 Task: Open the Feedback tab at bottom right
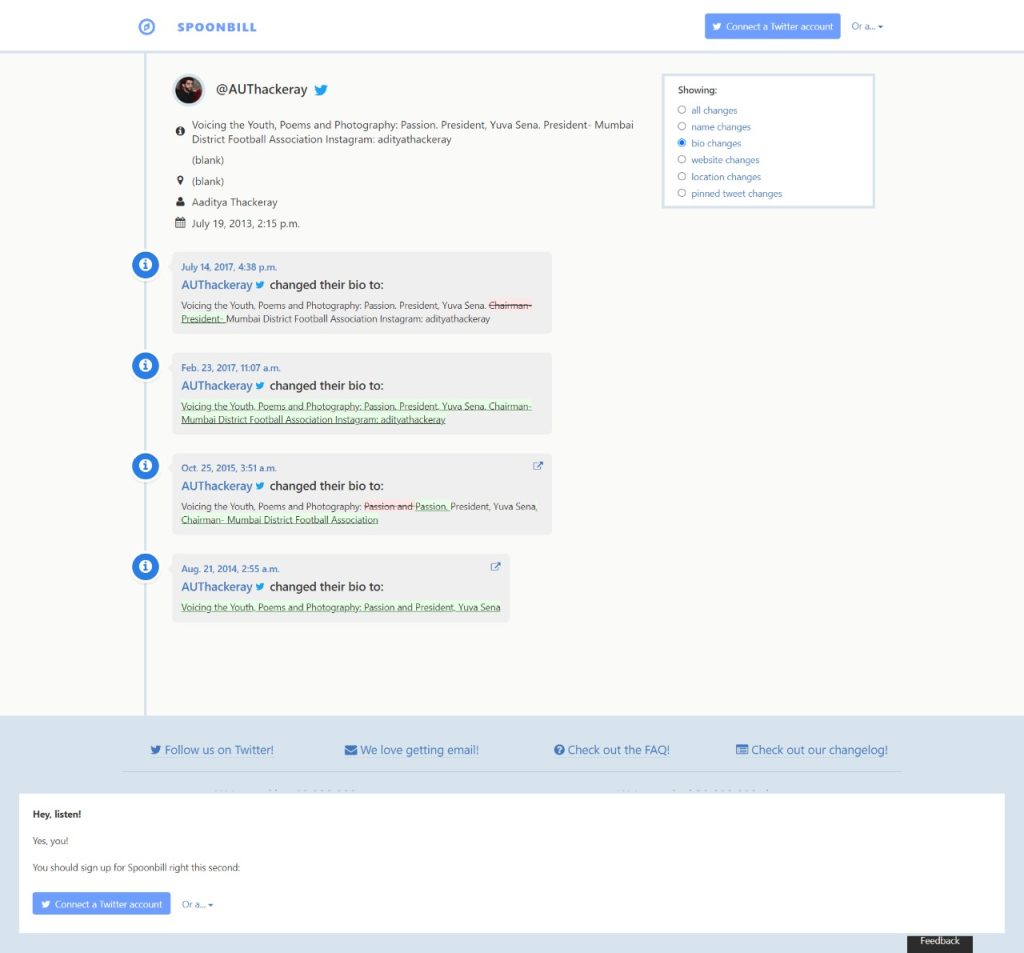tap(939, 941)
